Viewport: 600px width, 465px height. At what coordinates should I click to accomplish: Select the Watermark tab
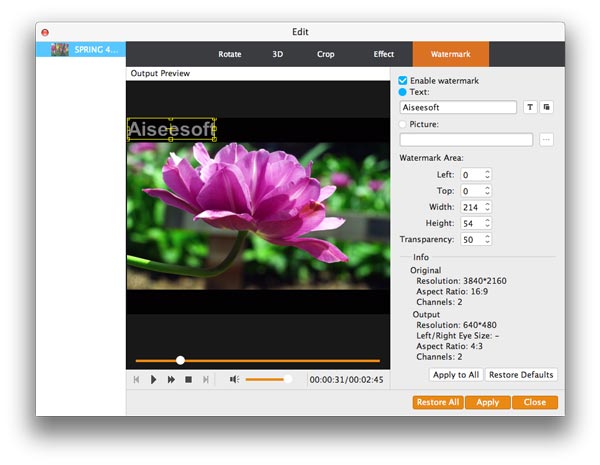pos(451,54)
